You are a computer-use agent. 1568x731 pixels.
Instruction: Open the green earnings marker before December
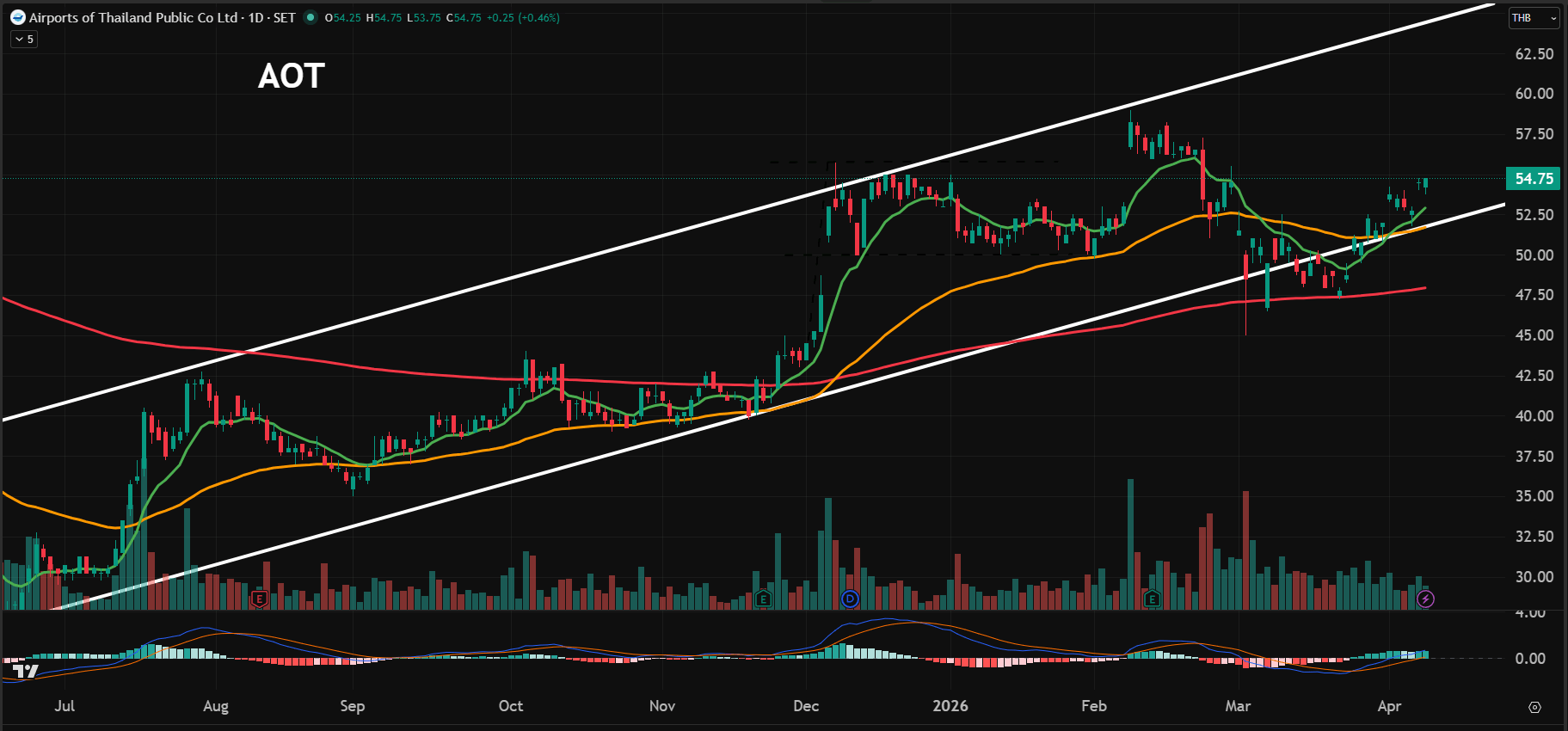(762, 599)
